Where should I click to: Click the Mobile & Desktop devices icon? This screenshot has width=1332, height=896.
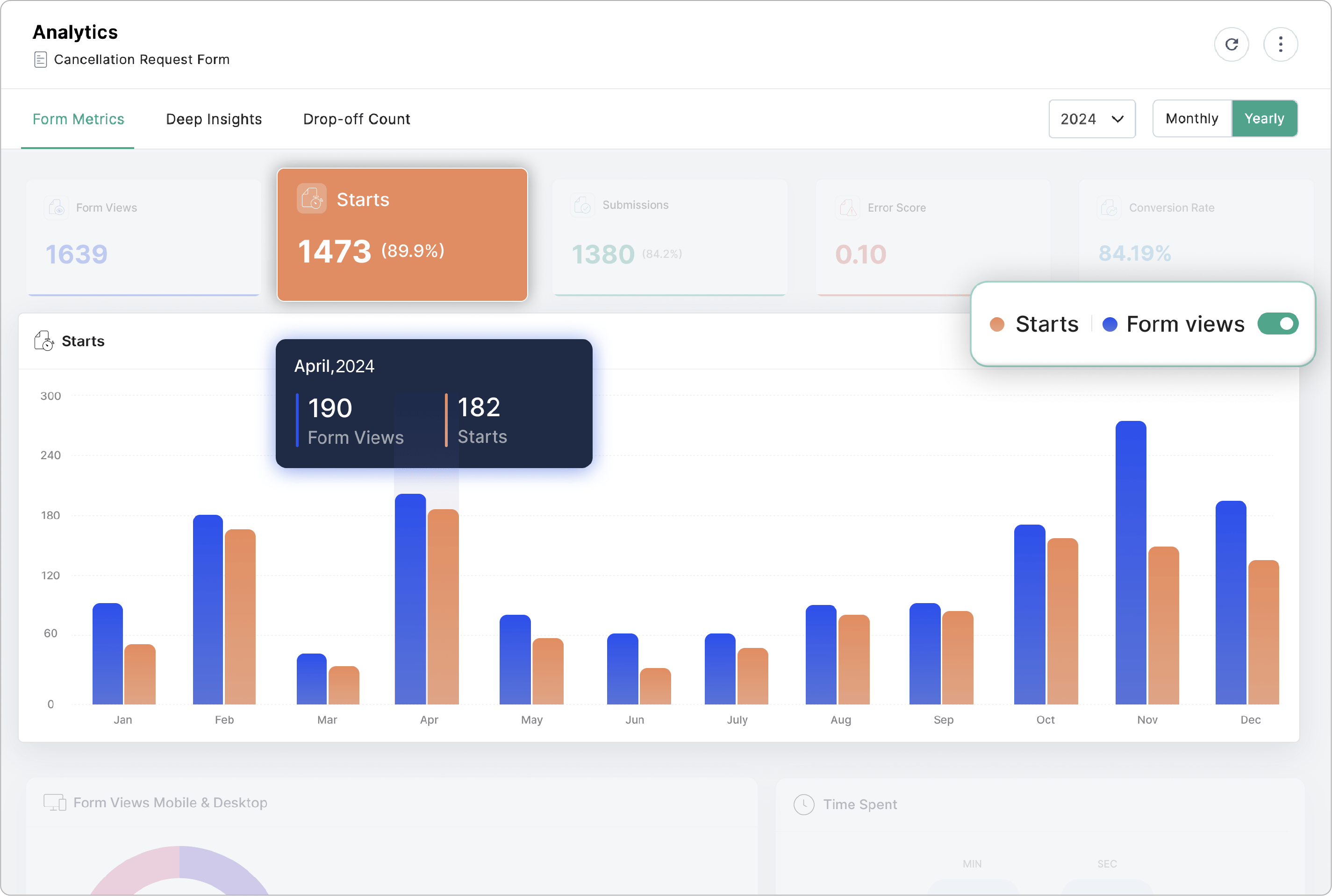coord(55,802)
